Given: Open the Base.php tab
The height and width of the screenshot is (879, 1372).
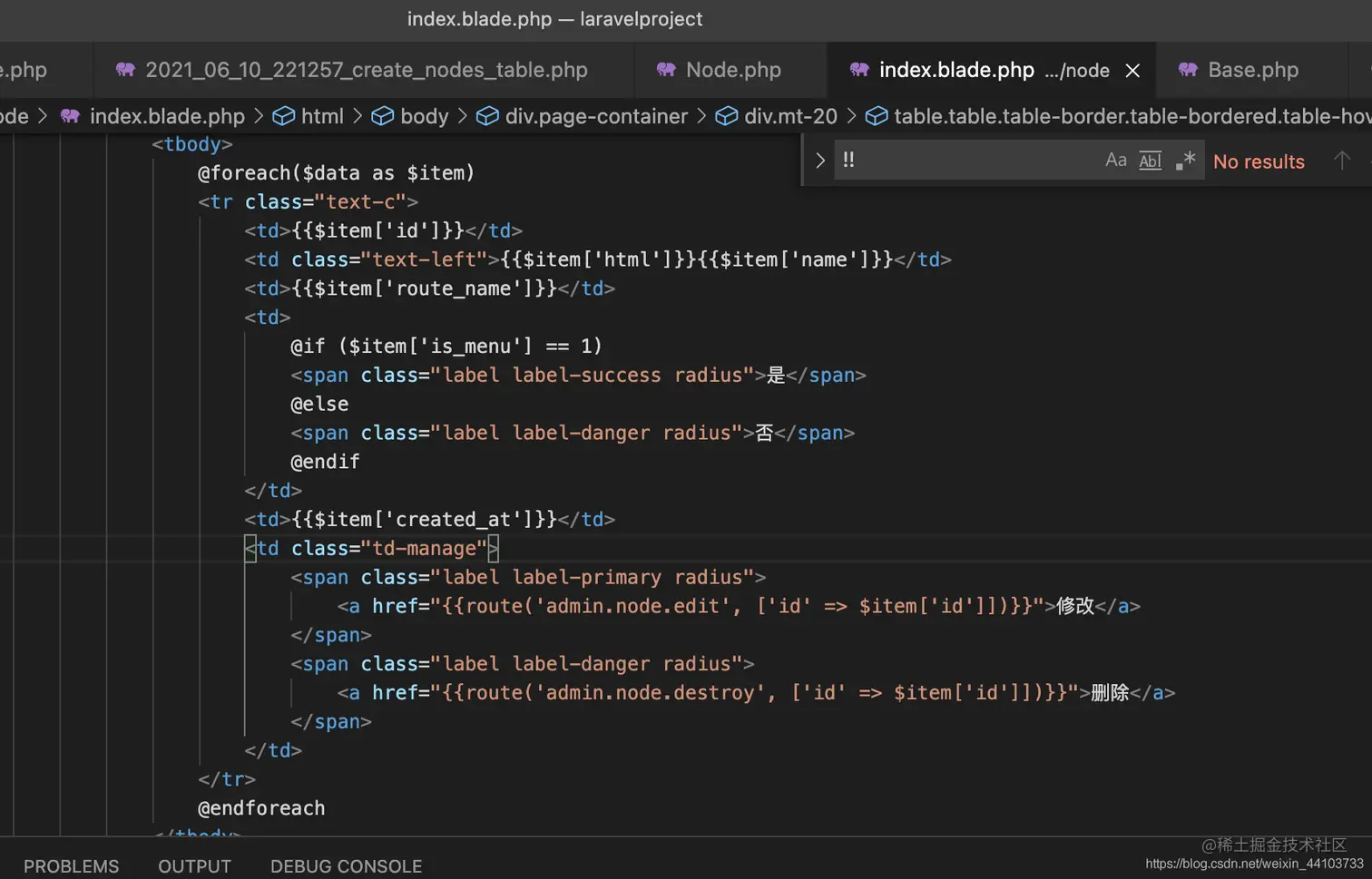Looking at the screenshot, I should click(1252, 70).
